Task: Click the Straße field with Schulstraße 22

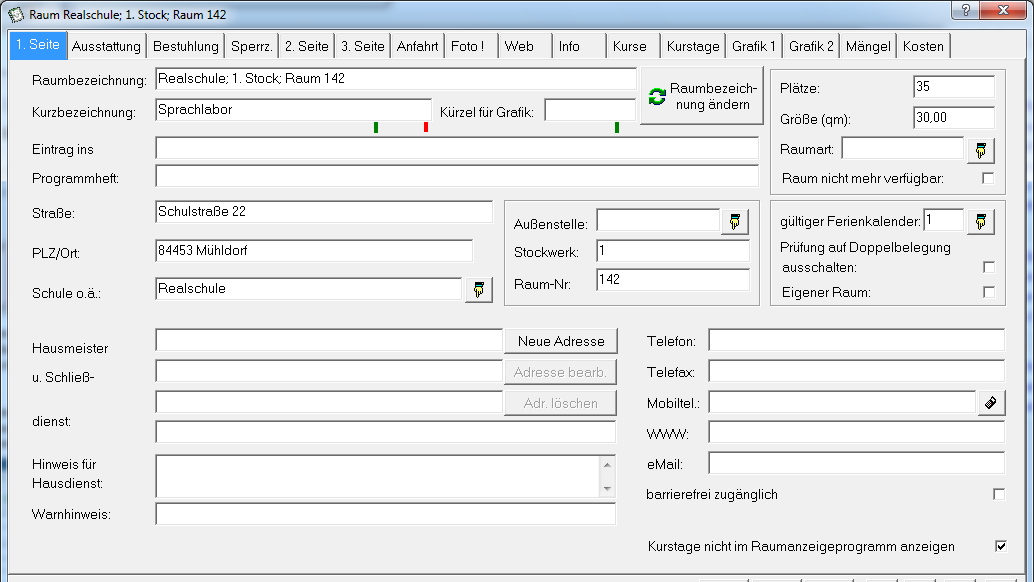Action: click(x=324, y=212)
